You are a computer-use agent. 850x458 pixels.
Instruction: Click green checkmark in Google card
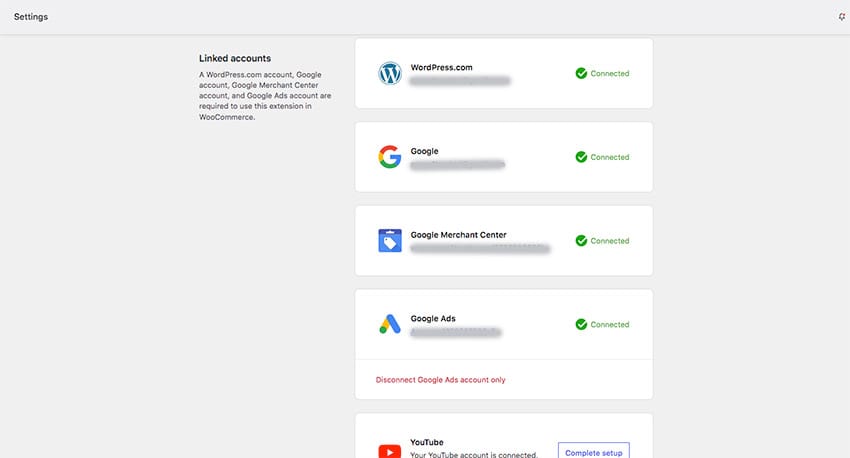[581, 157]
